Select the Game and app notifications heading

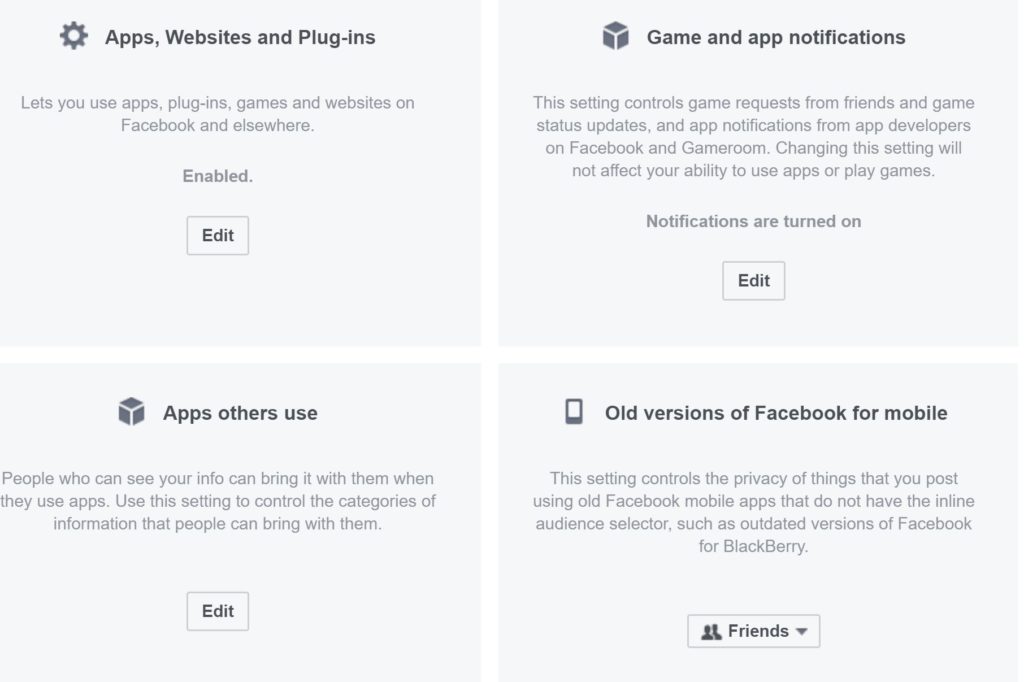click(776, 38)
